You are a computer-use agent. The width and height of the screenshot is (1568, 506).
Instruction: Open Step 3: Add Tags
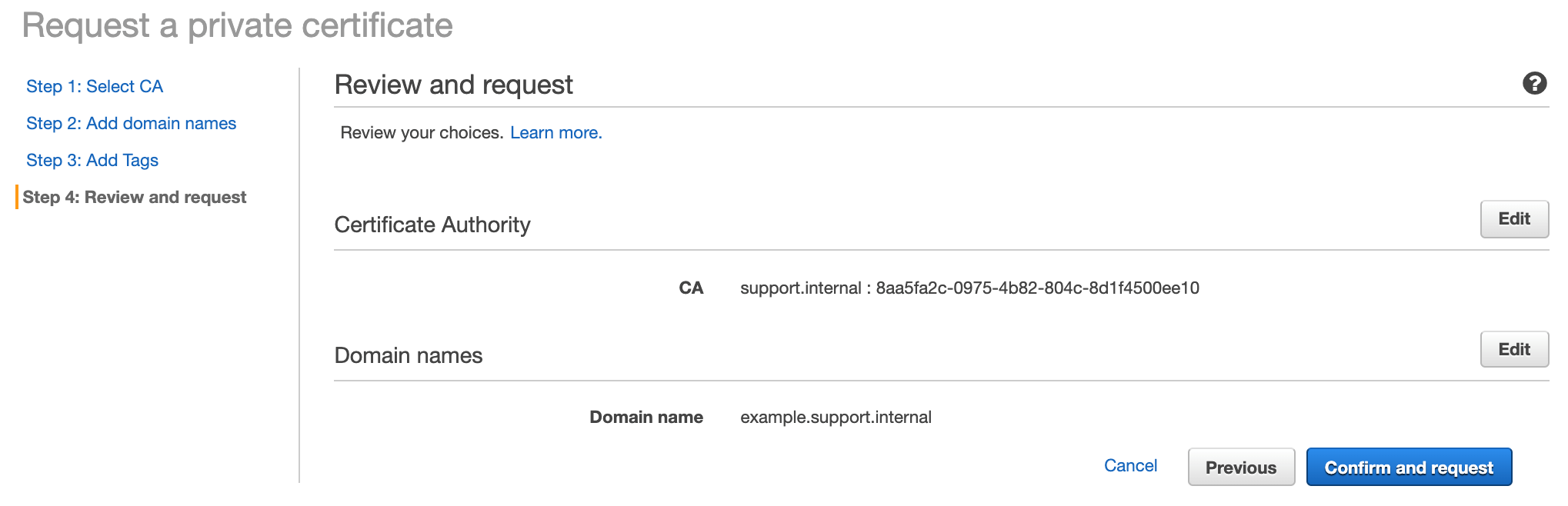[92, 160]
